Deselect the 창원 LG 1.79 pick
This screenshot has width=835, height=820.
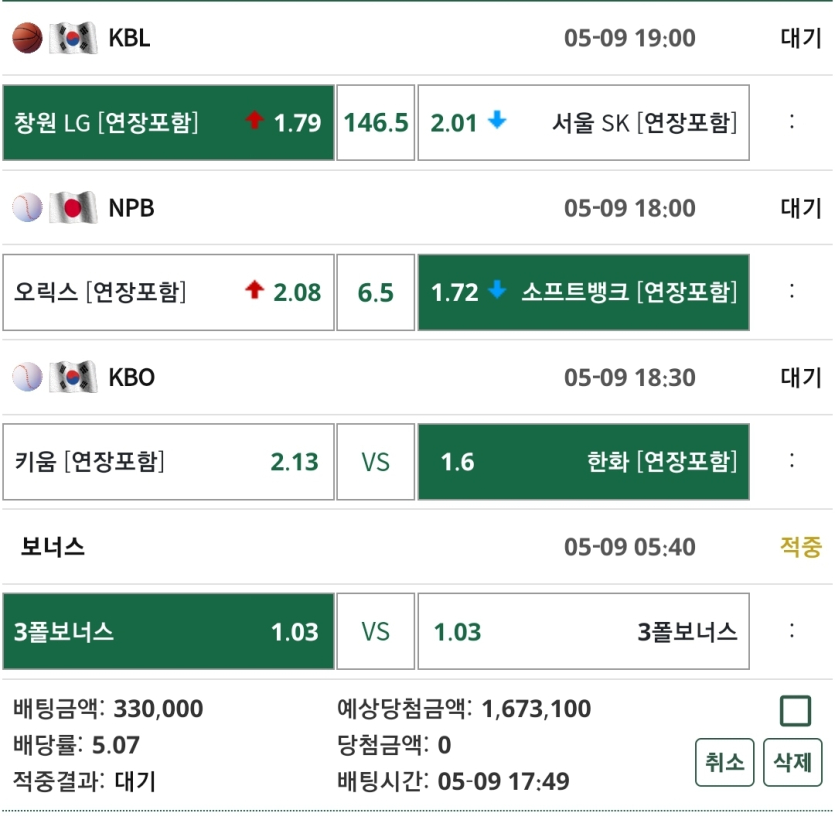click(x=168, y=122)
